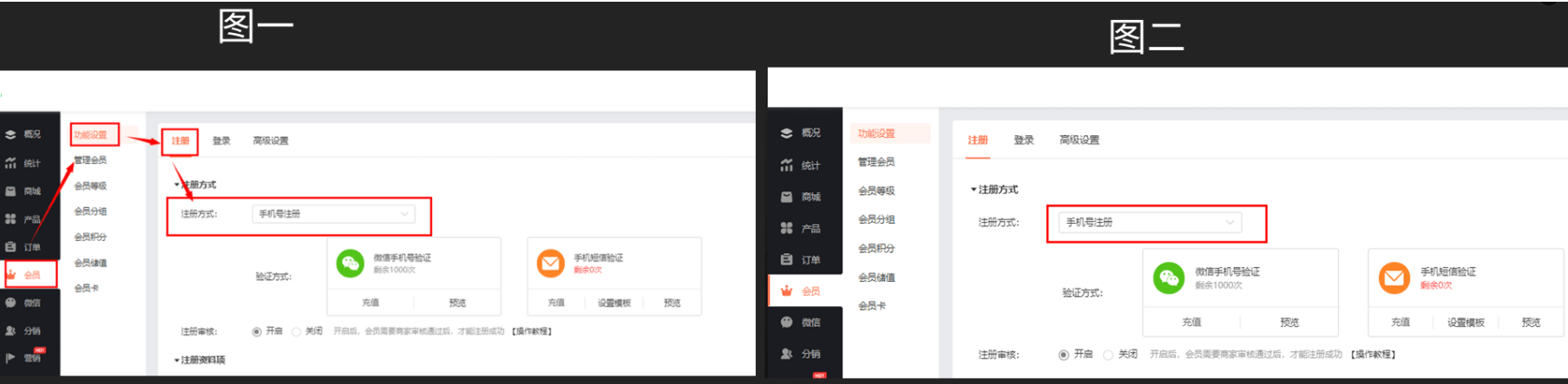Collapse 注册方式 section triangle in 图一

click(177, 185)
